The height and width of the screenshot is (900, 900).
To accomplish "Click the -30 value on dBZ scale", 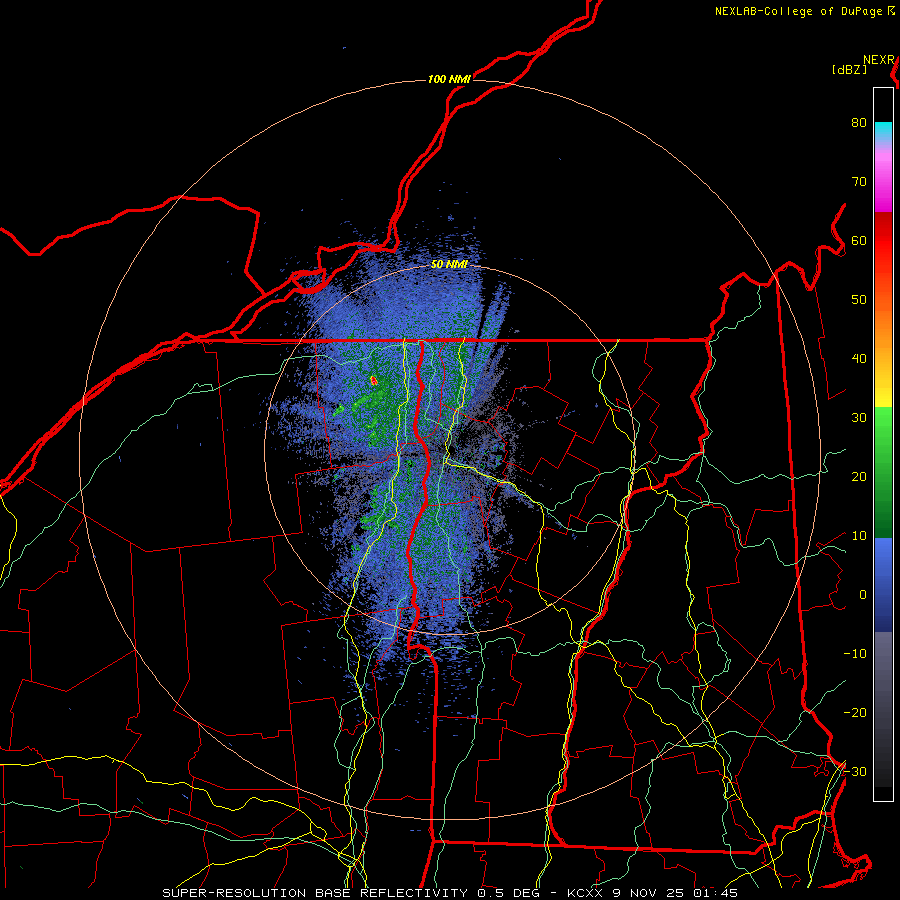I will coord(855,772).
